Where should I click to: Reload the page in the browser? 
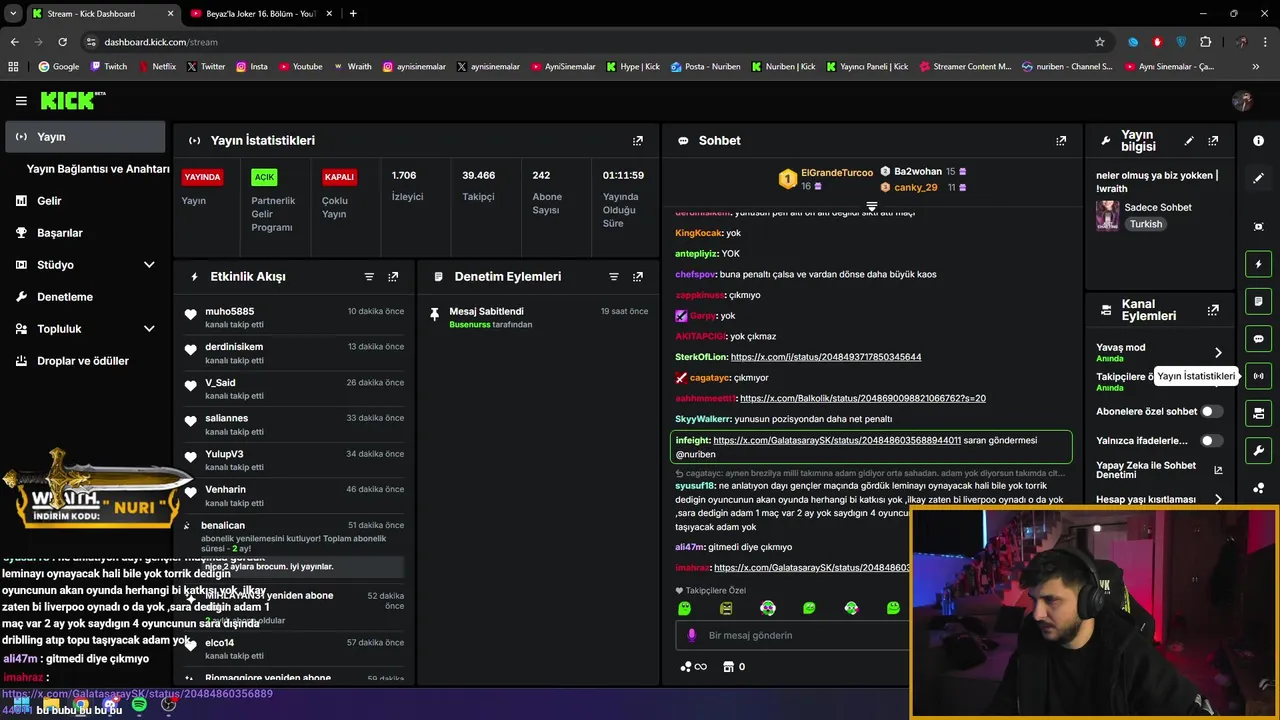[62, 42]
